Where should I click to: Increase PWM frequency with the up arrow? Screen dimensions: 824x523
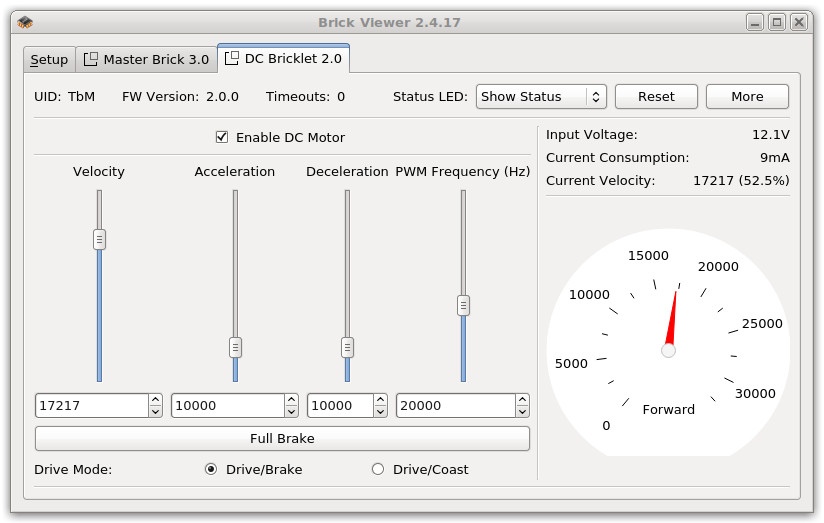(522, 399)
